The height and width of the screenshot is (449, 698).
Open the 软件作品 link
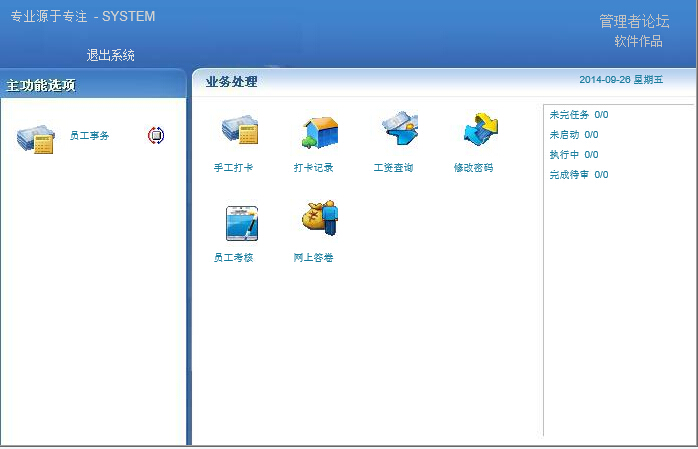[x=638, y=41]
